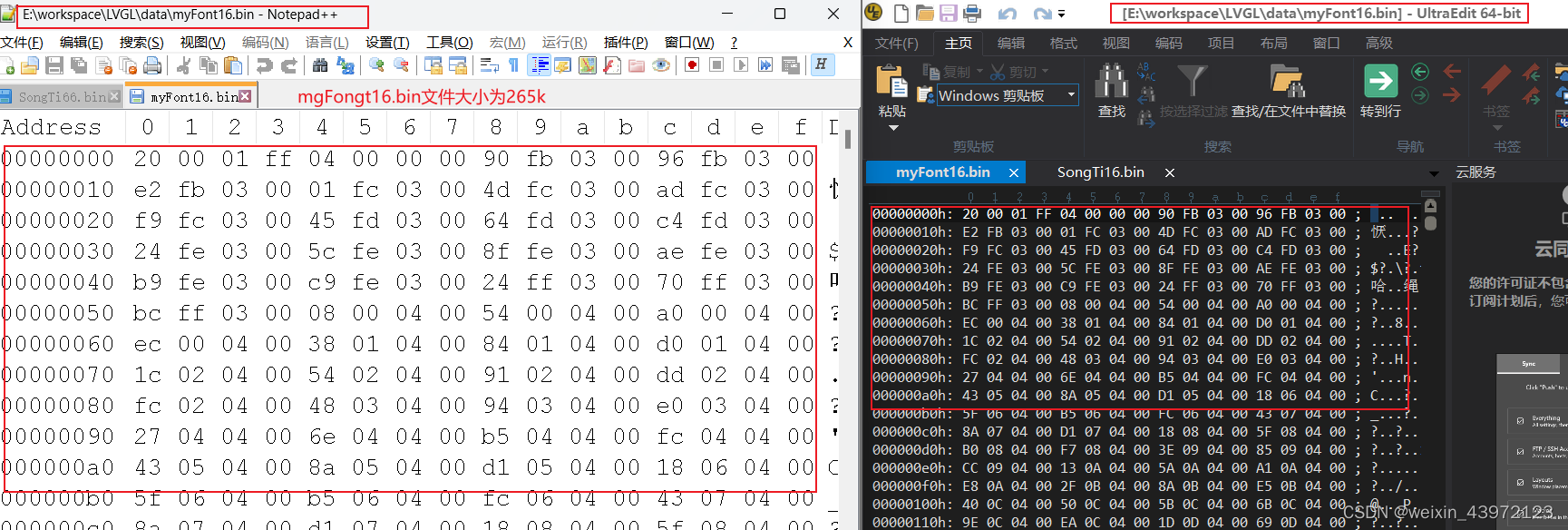1568x530 pixels.
Task: Open Function List icon in Notepad++
Action: tap(612, 65)
